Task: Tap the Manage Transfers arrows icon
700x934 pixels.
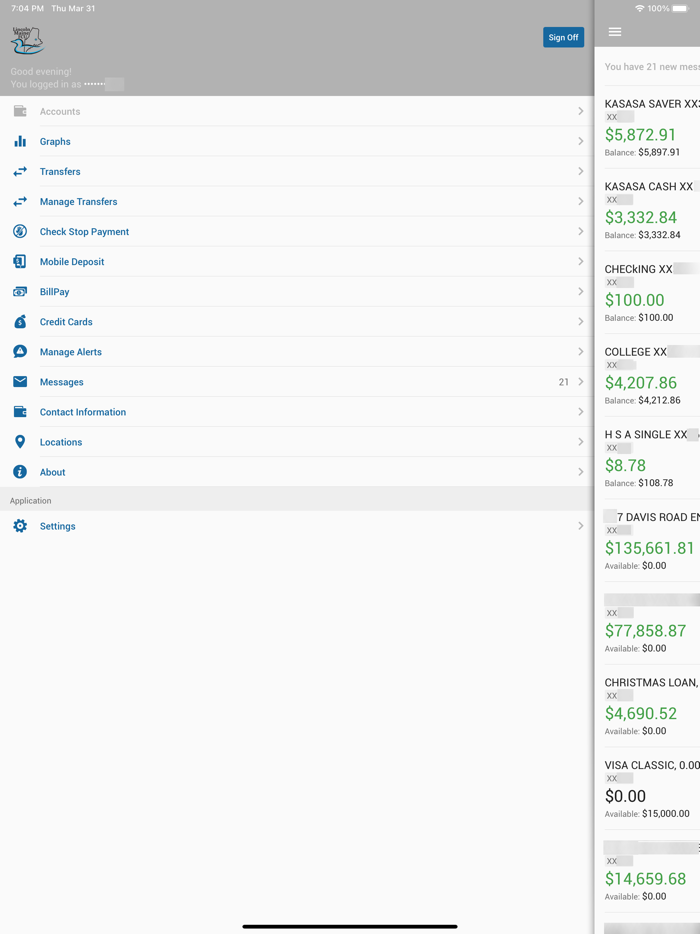Action: (x=20, y=201)
